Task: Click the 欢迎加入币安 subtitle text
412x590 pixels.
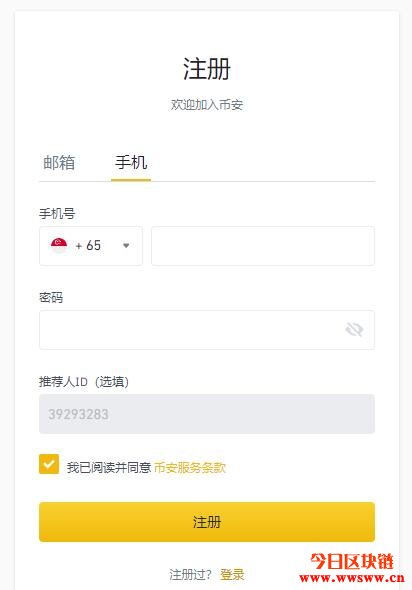Action: coord(207,105)
